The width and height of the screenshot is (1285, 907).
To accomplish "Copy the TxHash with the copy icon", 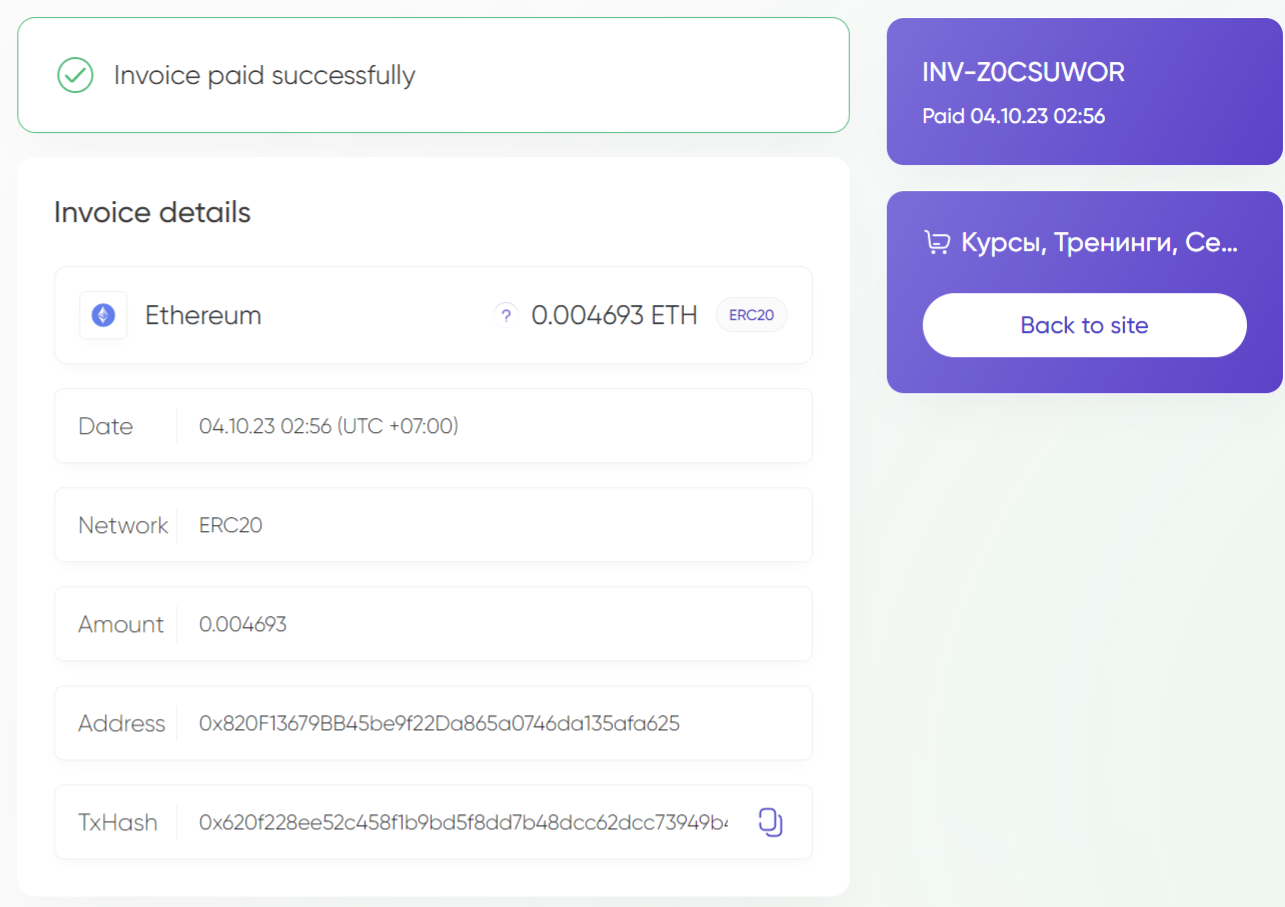I will 770,822.
